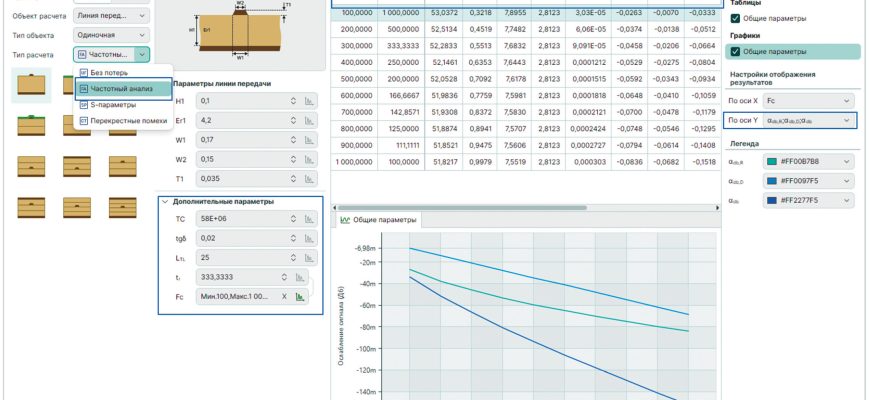
Task: Click the chart icon next to Er1
Action: (x=310, y=120)
